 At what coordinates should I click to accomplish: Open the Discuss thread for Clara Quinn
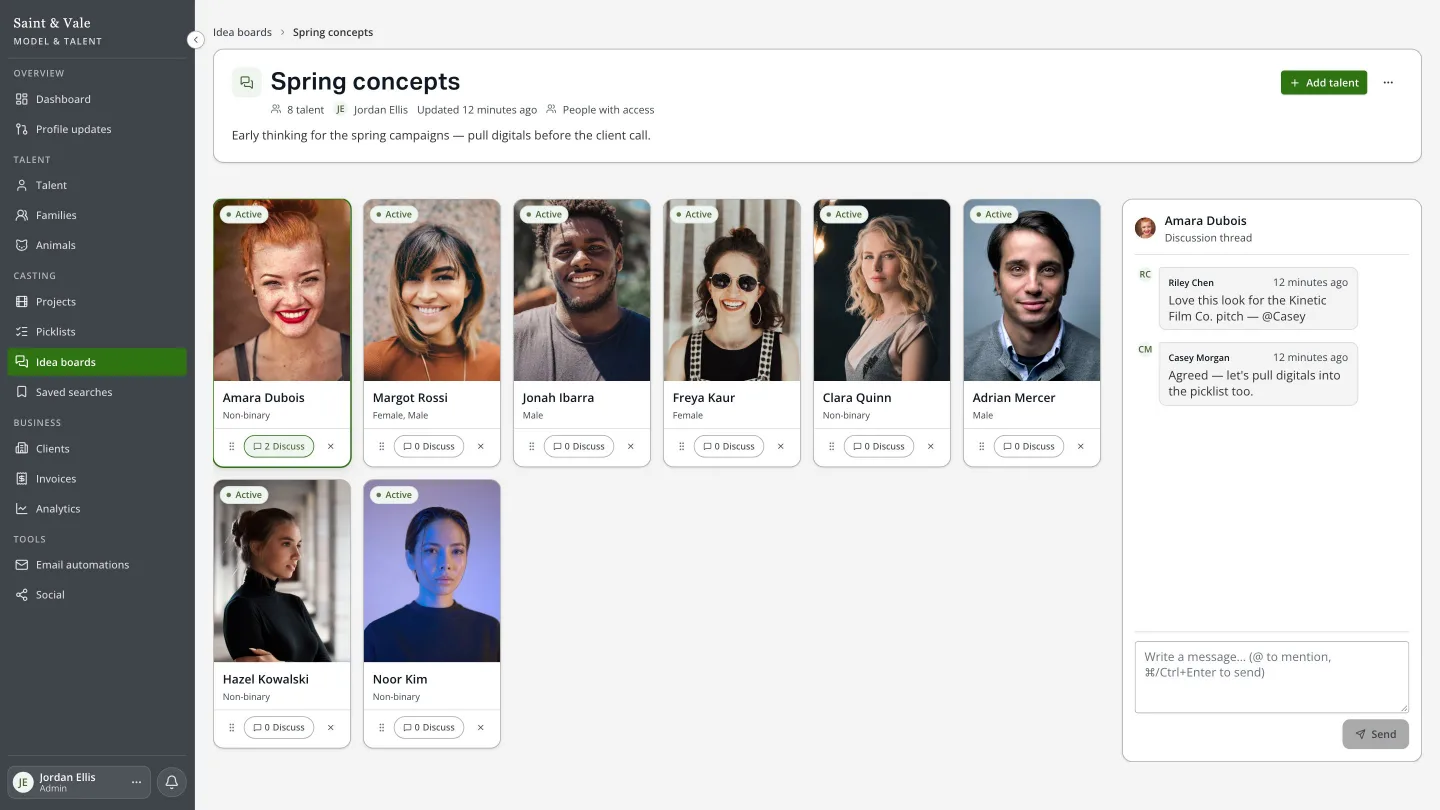[x=879, y=447]
